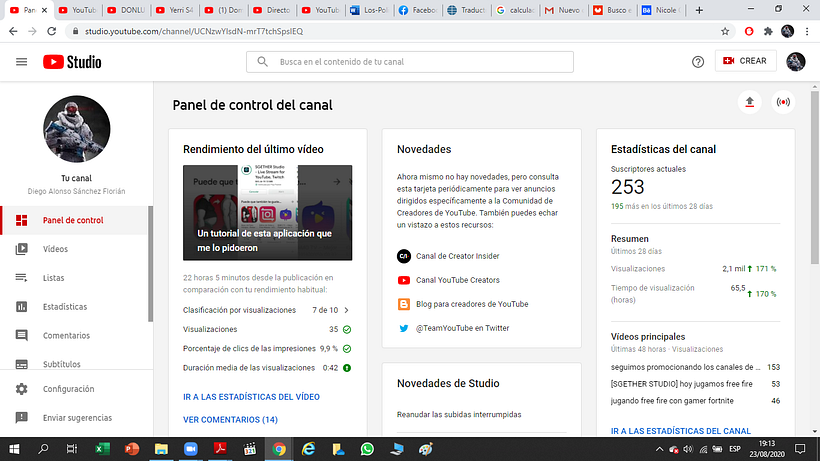Open PowerPoint from the taskbar
This screenshot has width=820, height=461.
(x=132, y=449)
